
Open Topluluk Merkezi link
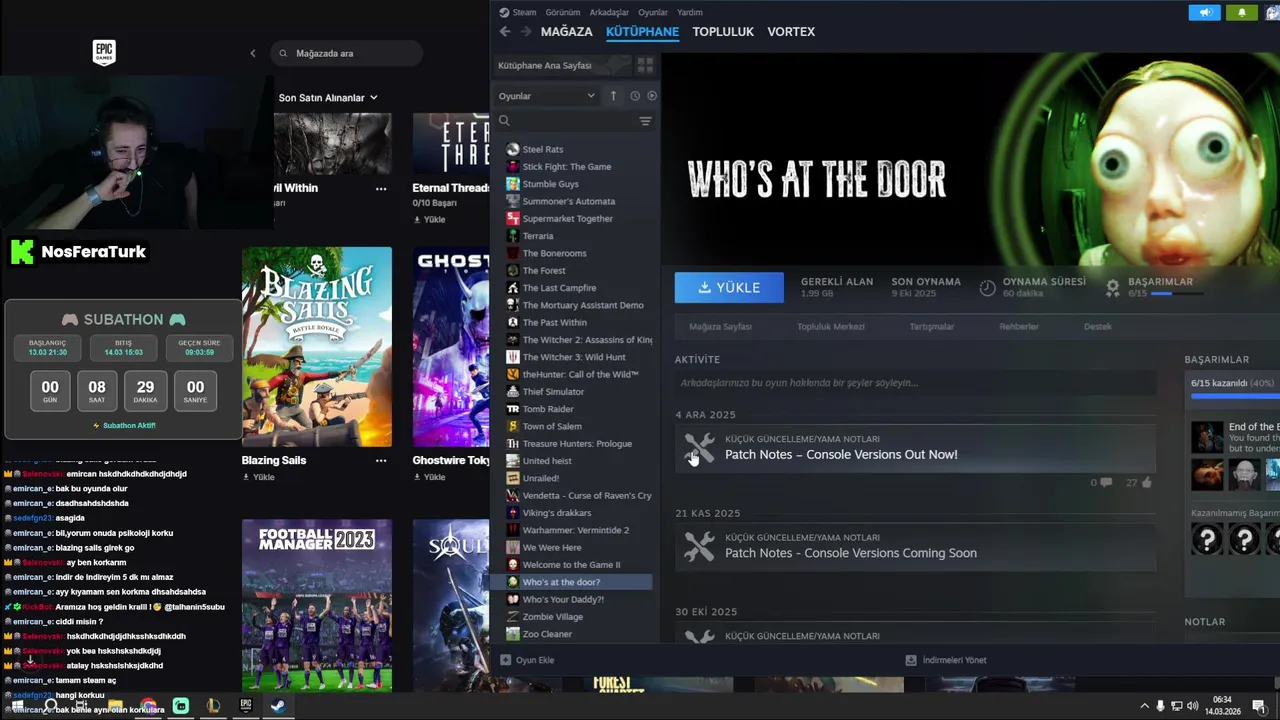point(830,326)
